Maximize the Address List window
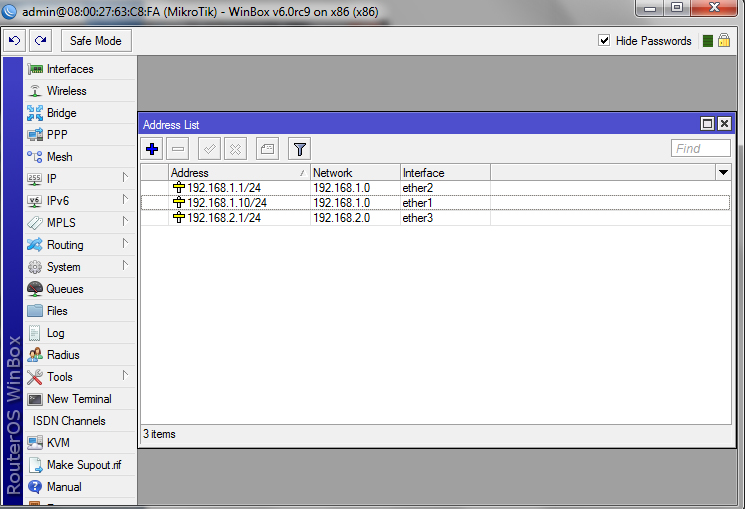The height and width of the screenshot is (509, 745). (707, 124)
